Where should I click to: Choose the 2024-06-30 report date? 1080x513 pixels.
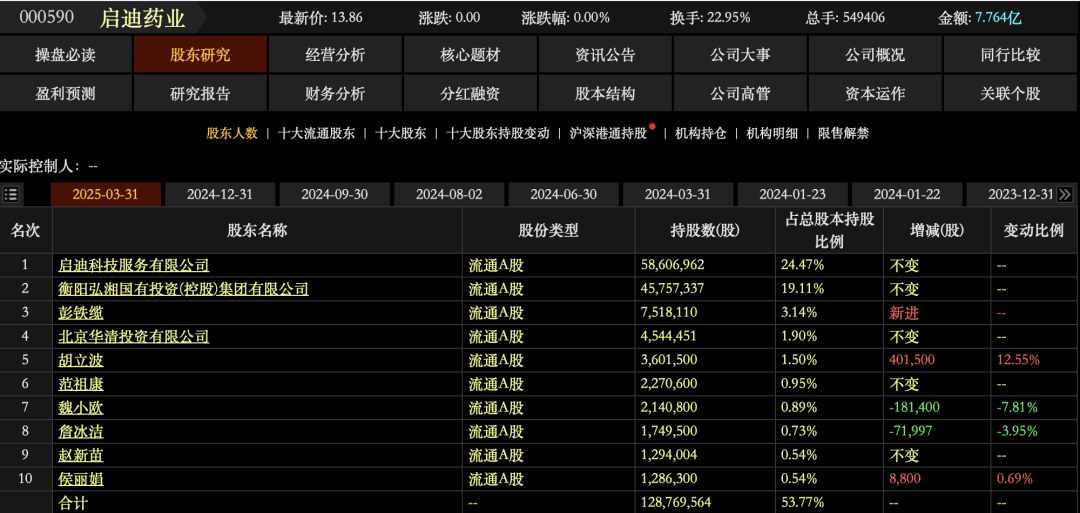[x=563, y=194]
